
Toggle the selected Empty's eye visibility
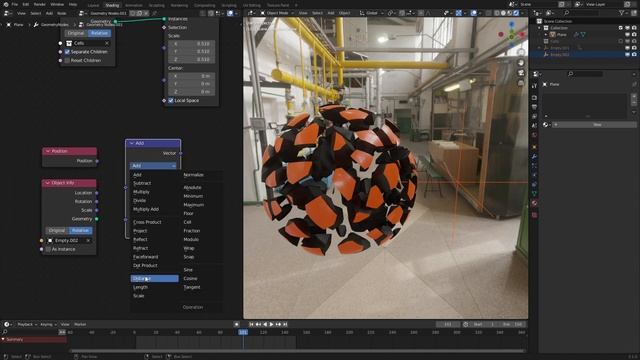(628, 55)
